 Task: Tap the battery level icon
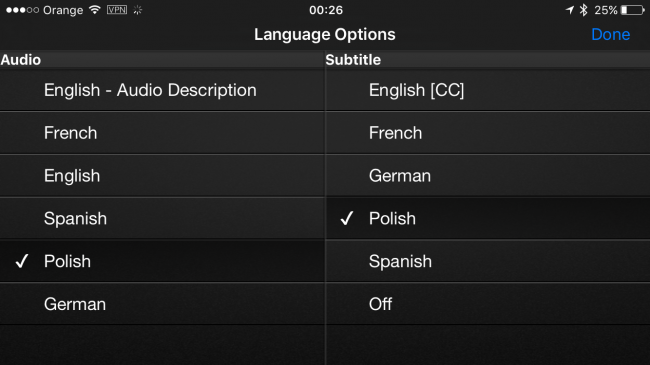point(633,10)
